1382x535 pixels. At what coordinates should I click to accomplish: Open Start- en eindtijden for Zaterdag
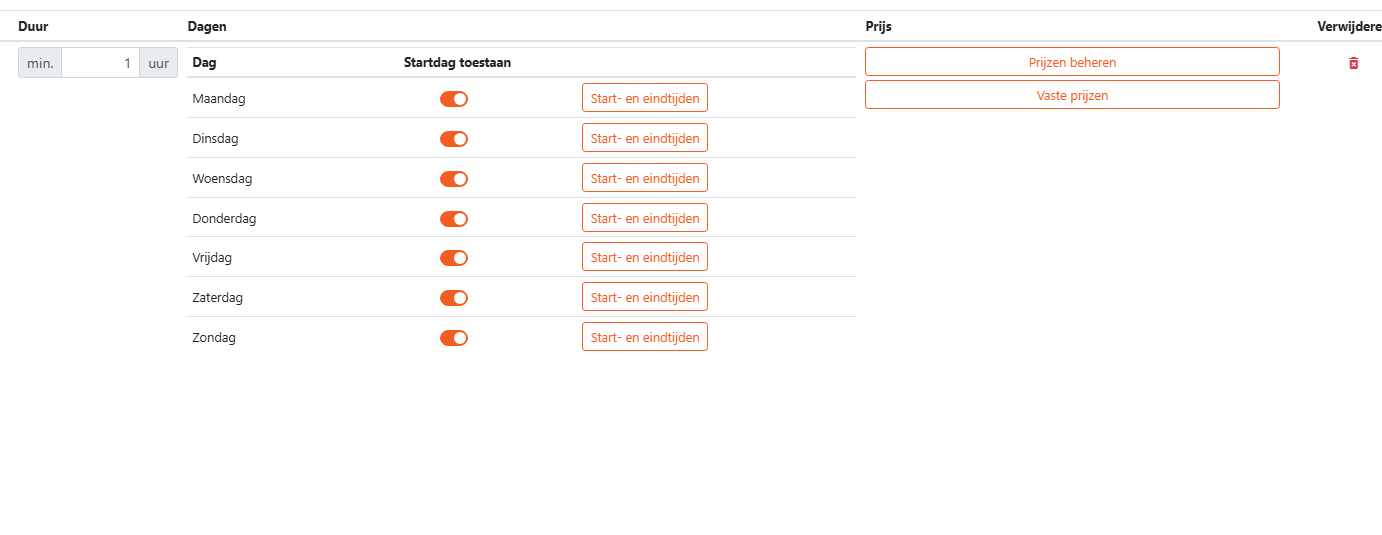click(x=645, y=297)
